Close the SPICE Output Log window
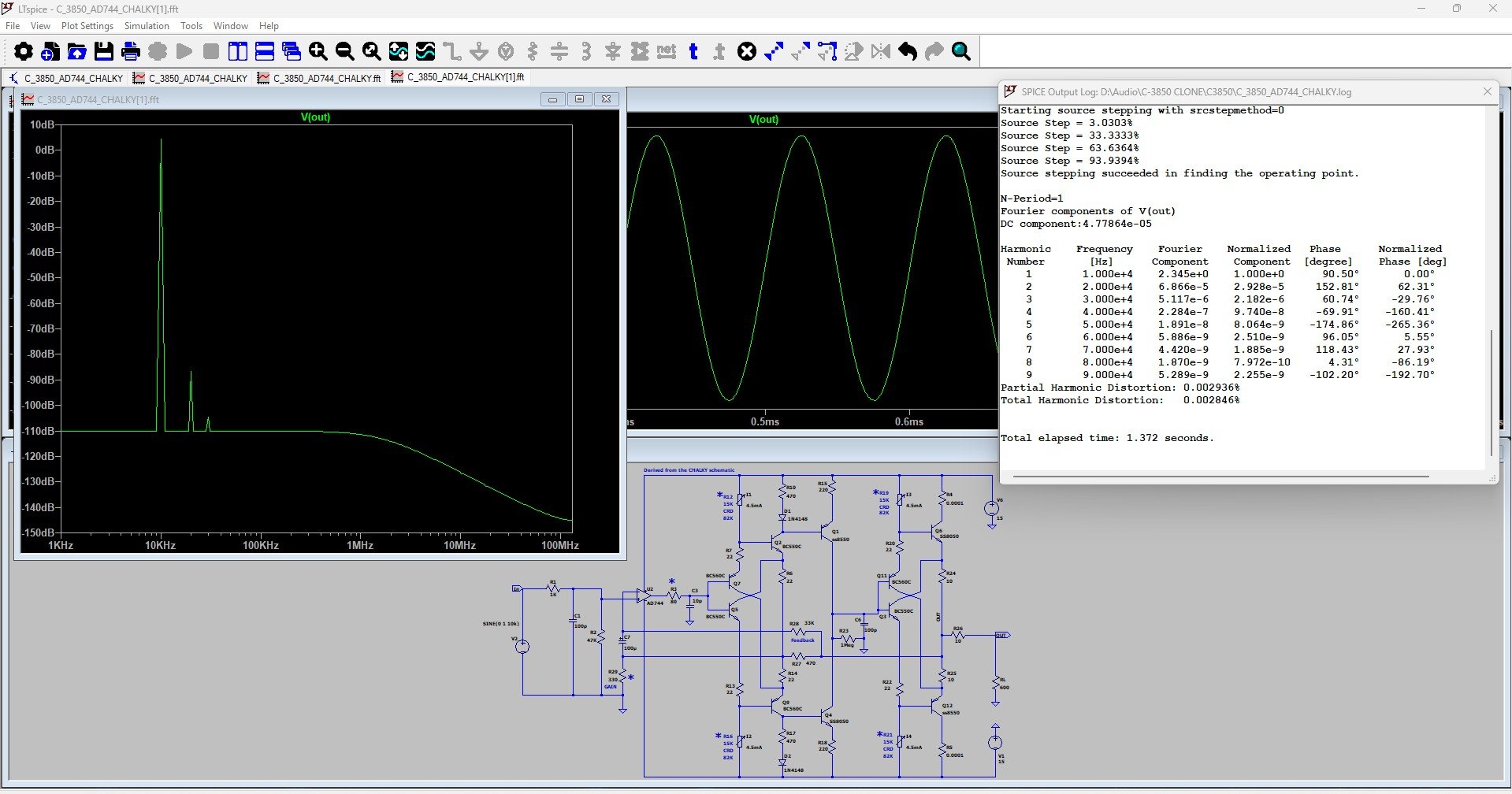 (1488, 92)
